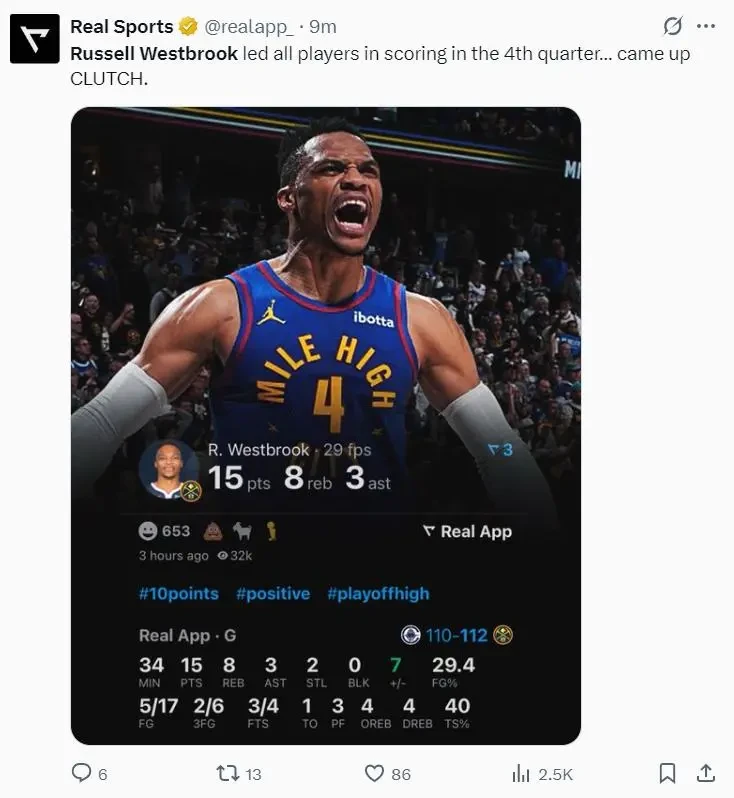This screenshot has width=734, height=798.
Task: Open the share upload icon
Action: (x=705, y=773)
